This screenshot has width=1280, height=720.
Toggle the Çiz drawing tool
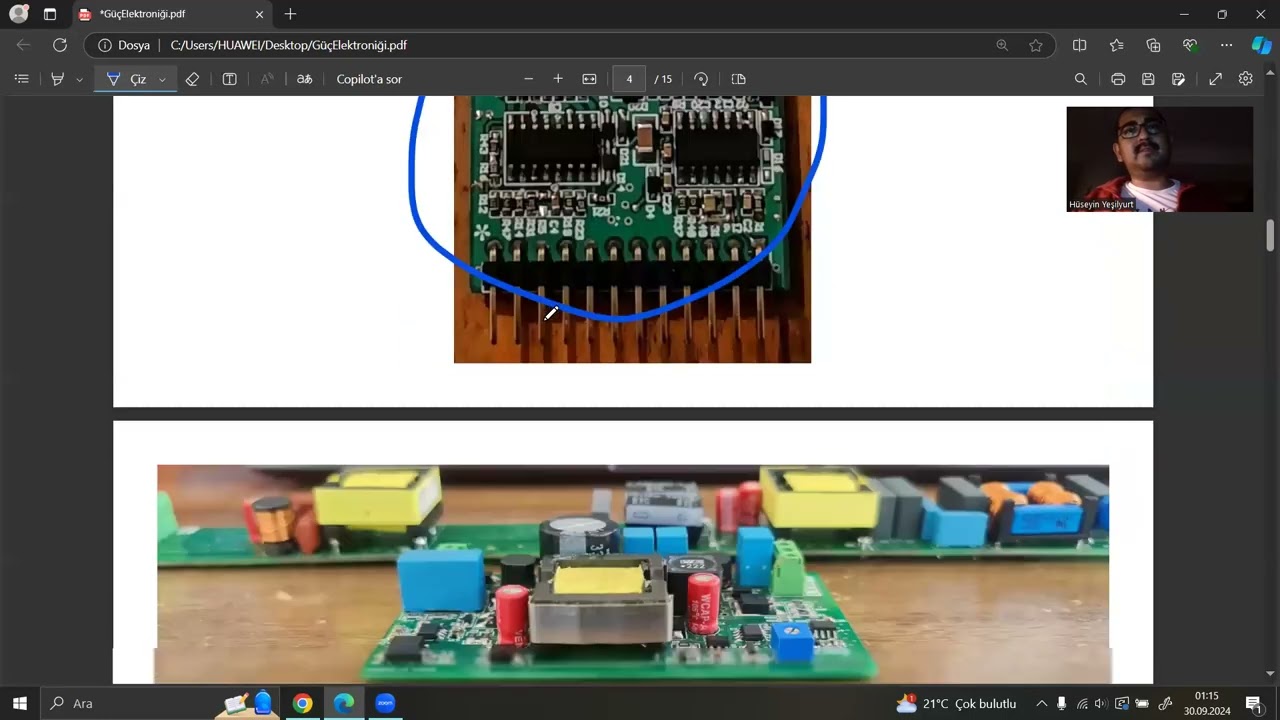pos(126,79)
